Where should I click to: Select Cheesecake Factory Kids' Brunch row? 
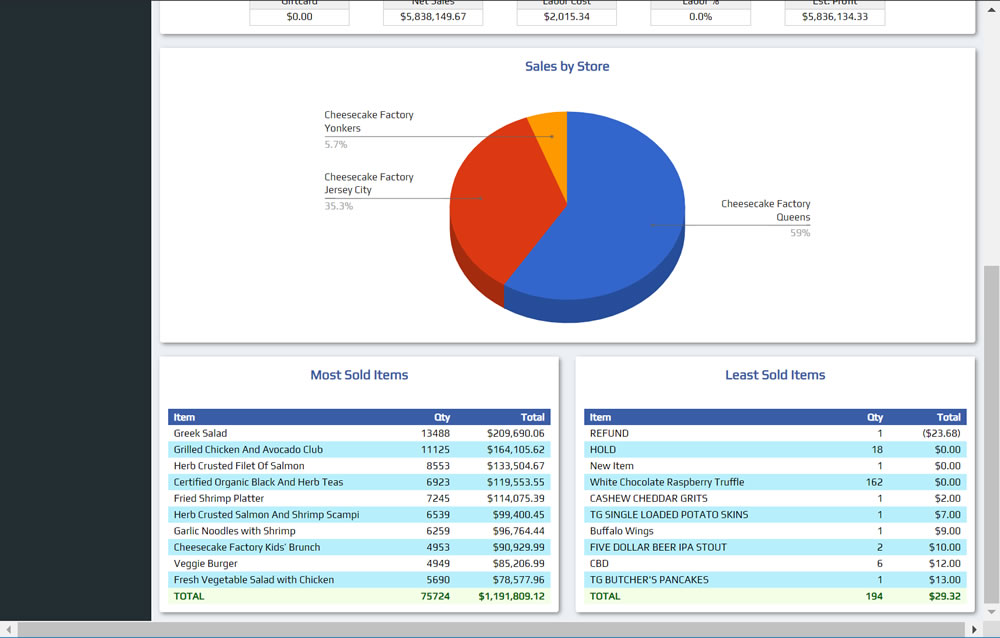coord(359,547)
